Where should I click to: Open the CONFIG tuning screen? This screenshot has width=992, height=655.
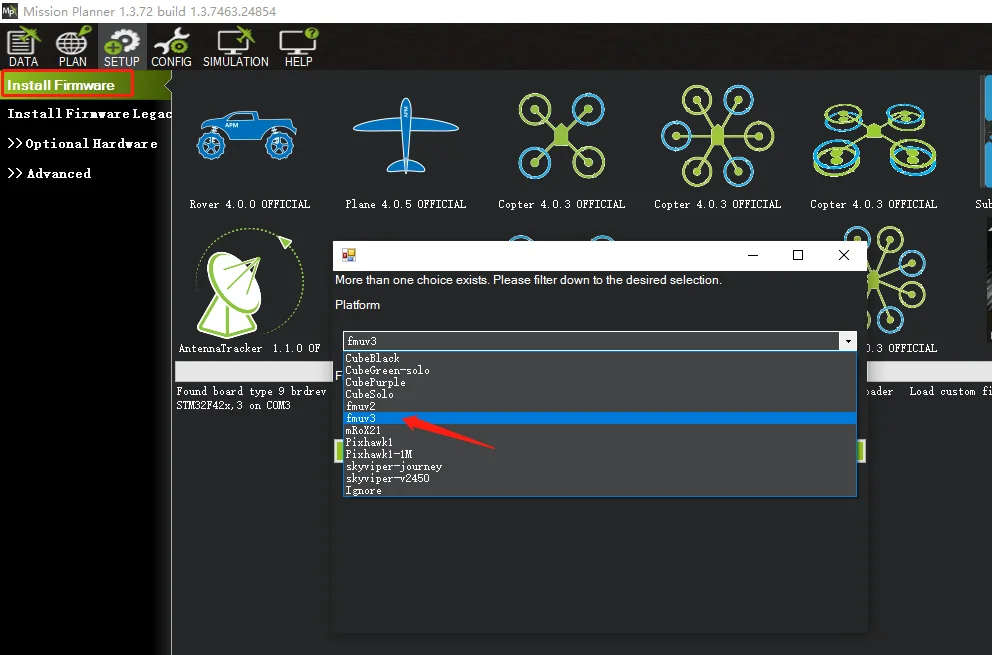coord(171,47)
